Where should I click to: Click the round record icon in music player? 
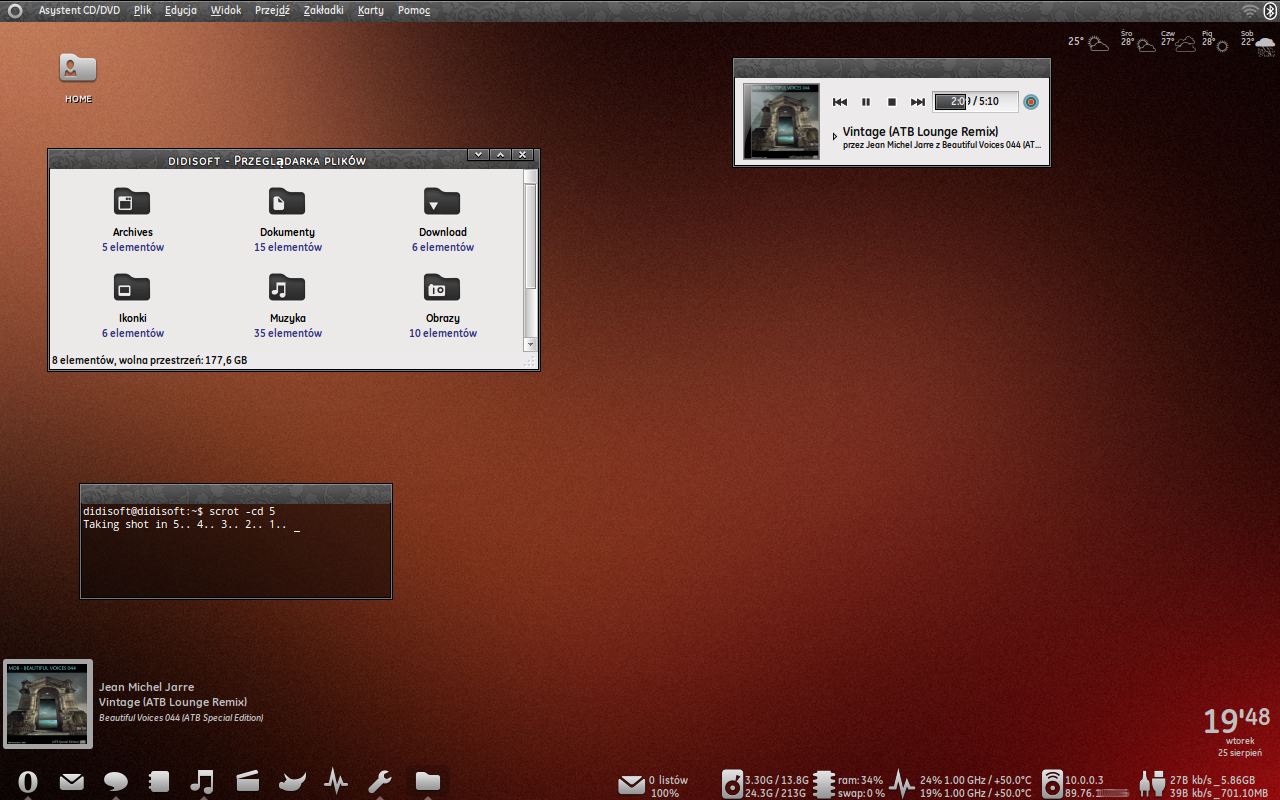pos(1031,102)
